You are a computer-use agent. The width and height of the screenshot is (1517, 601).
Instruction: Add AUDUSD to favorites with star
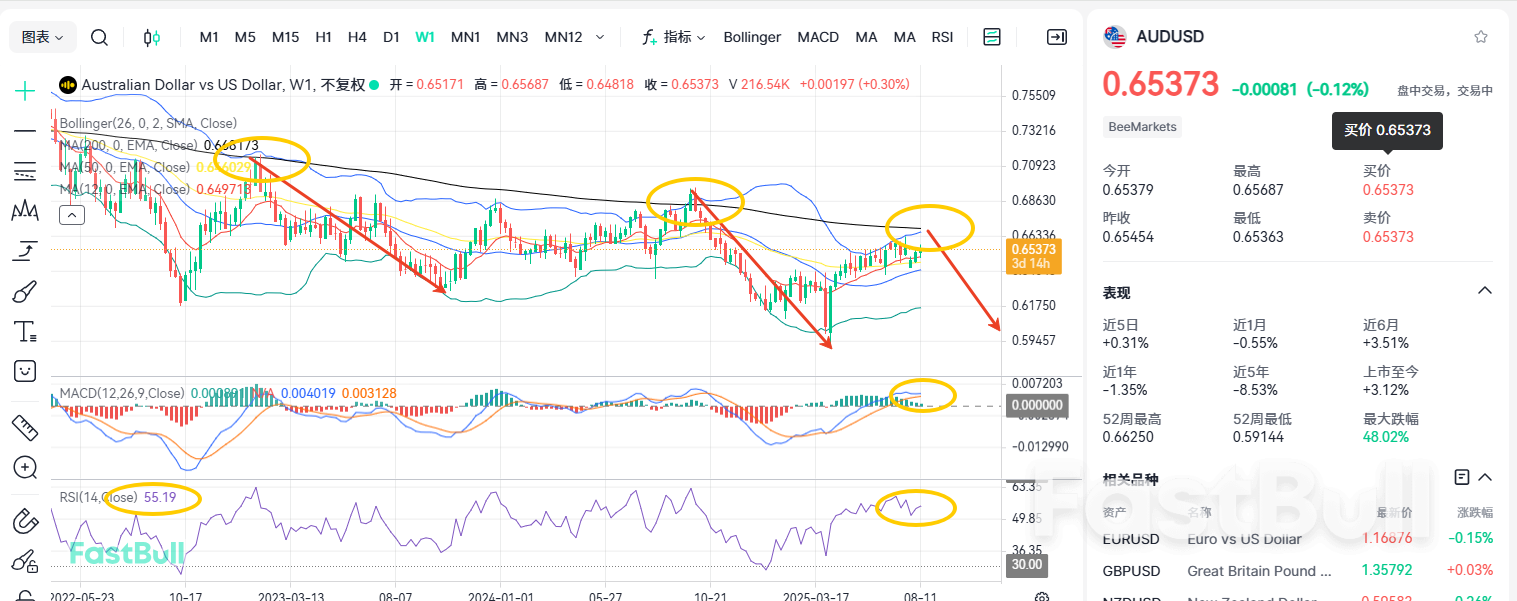coord(1480,37)
